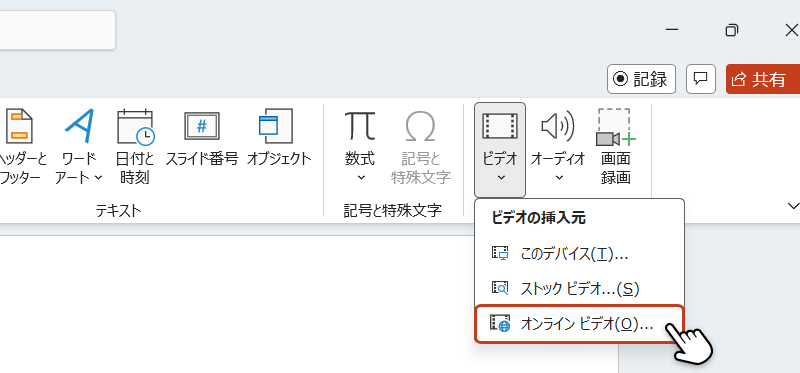Click the Audio (オーディオ) speaker icon
Screen dimensions: 800x373
click(558, 126)
